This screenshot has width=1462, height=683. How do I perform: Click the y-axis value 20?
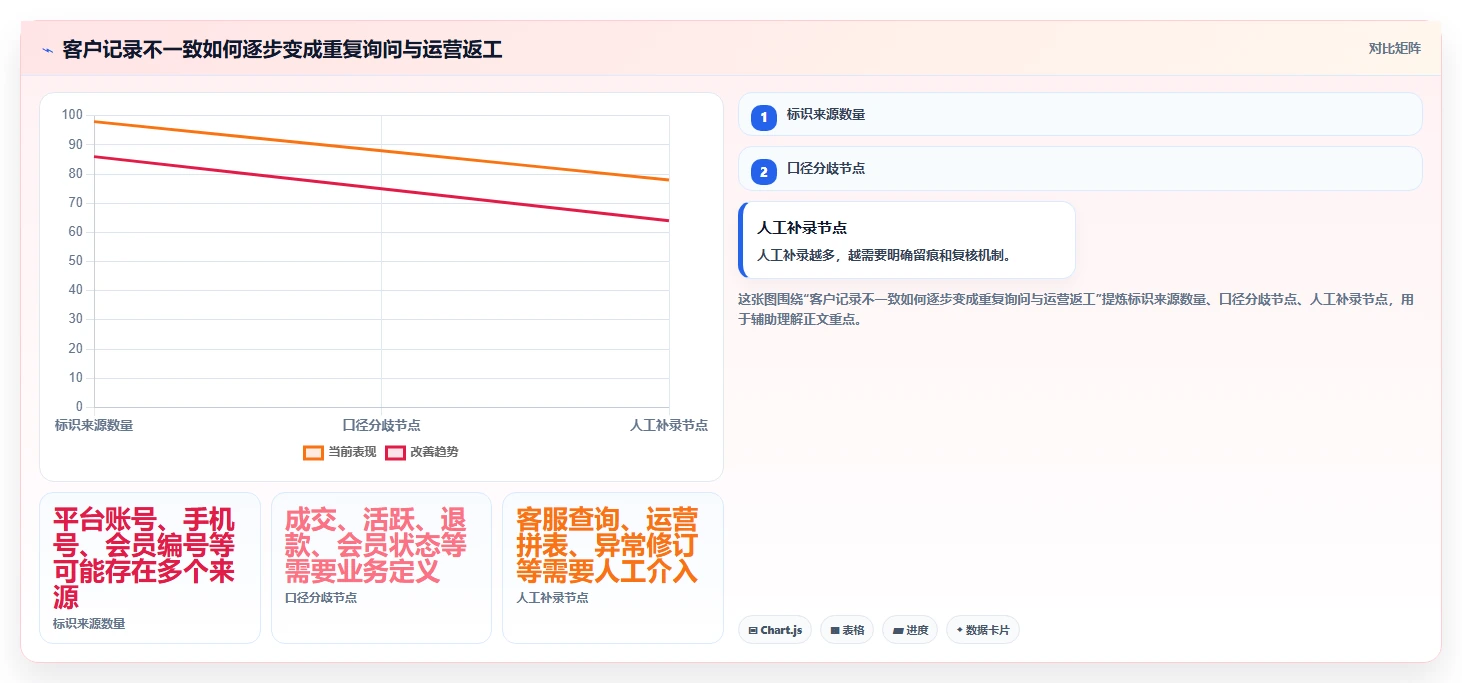pos(76,349)
